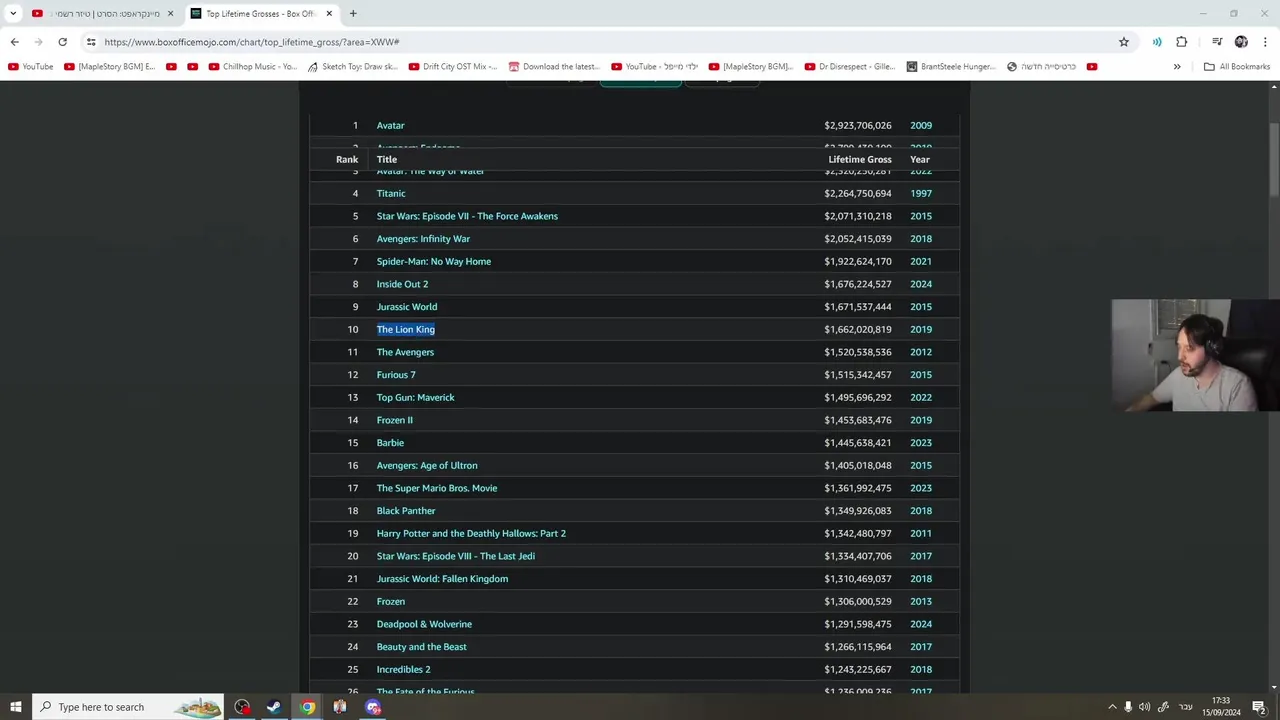Viewport: 1280px width, 720px height.
Task: Select the $1,306,000,529 gross for Frozen
Action: coord(858,601)
